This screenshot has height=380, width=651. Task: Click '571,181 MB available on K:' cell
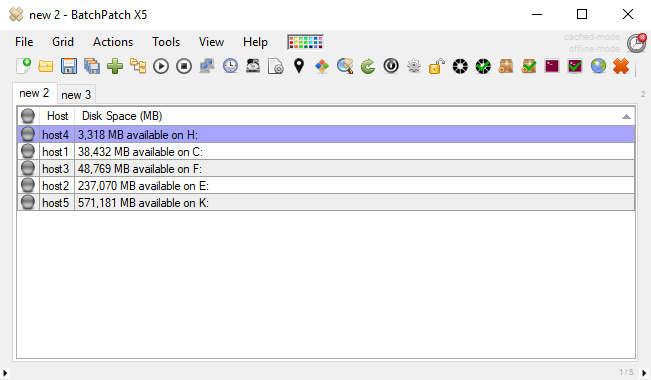coord(355,203)
